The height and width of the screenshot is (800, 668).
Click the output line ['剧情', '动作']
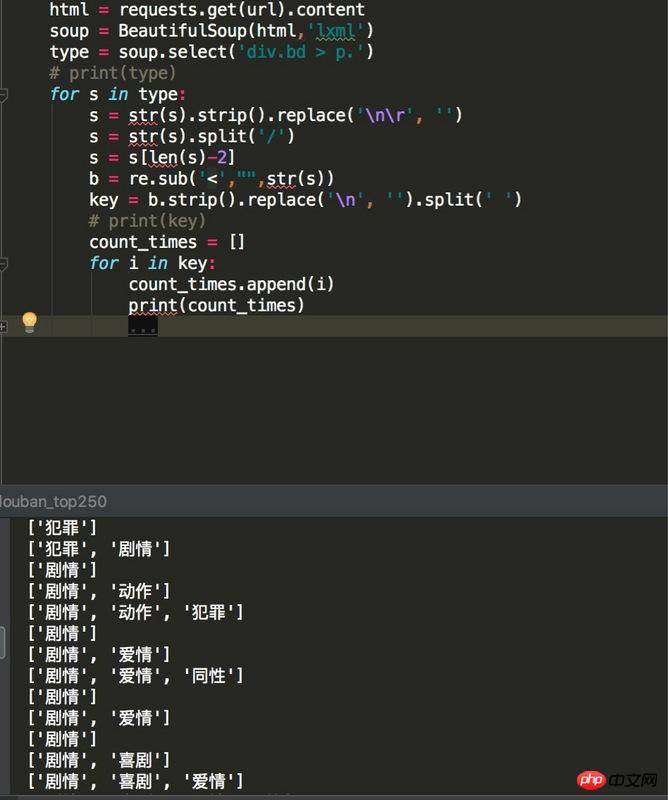pyautogui.click(x=99, y=591)
